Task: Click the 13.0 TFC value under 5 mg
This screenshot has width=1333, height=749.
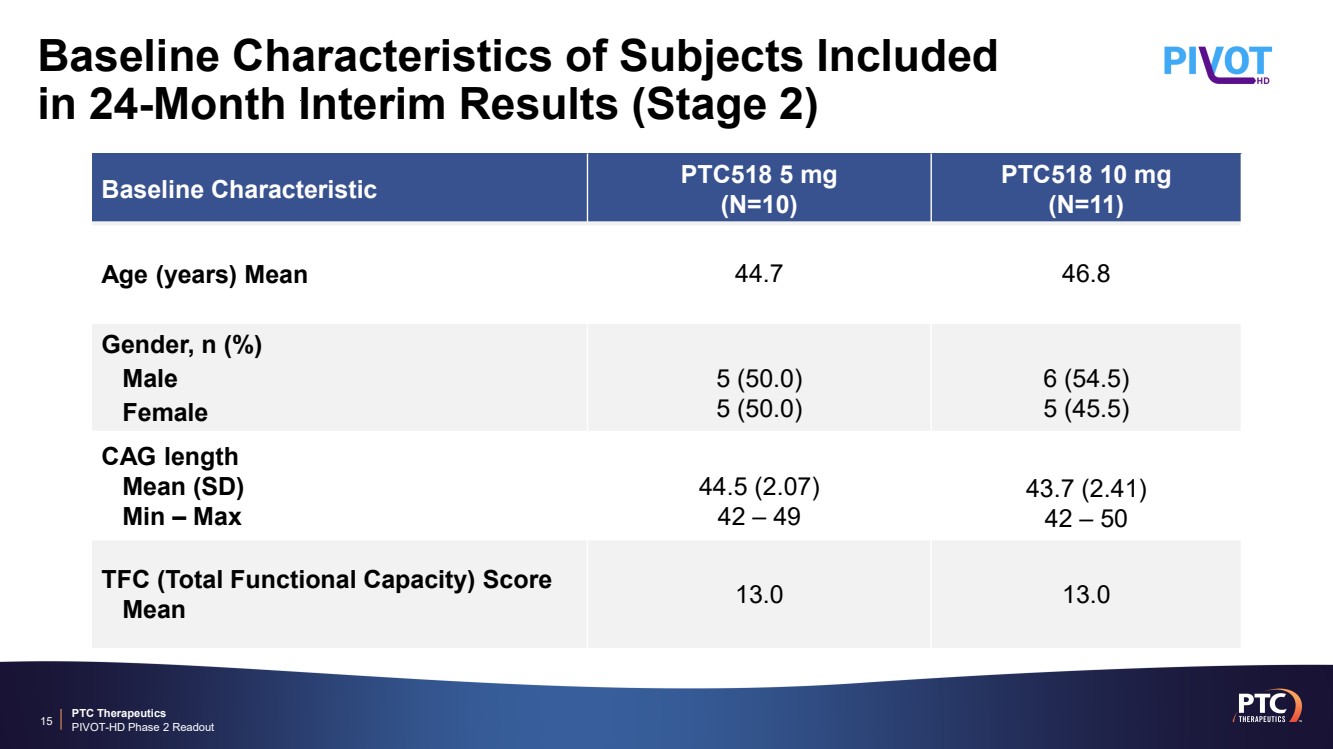Action: click(759, 594)
